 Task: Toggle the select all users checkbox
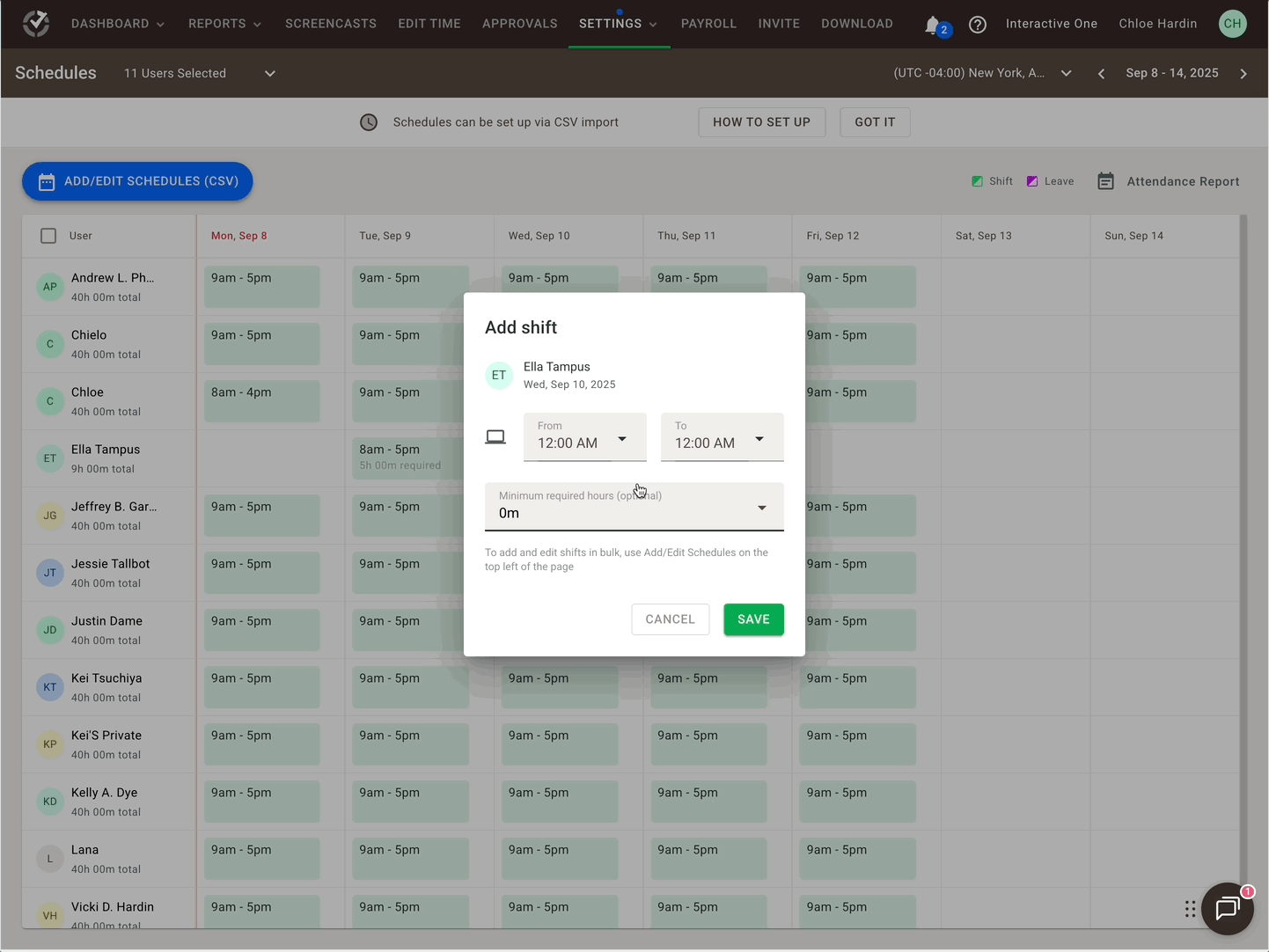click(48, 236)
